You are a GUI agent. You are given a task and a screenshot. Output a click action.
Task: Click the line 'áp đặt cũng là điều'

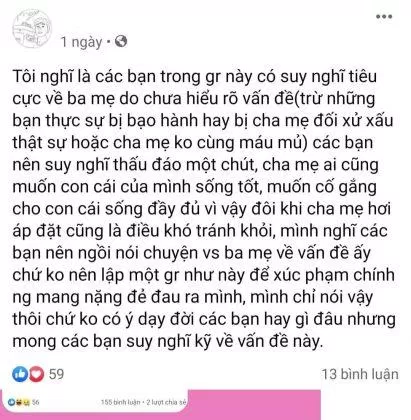tap(200, 231)
